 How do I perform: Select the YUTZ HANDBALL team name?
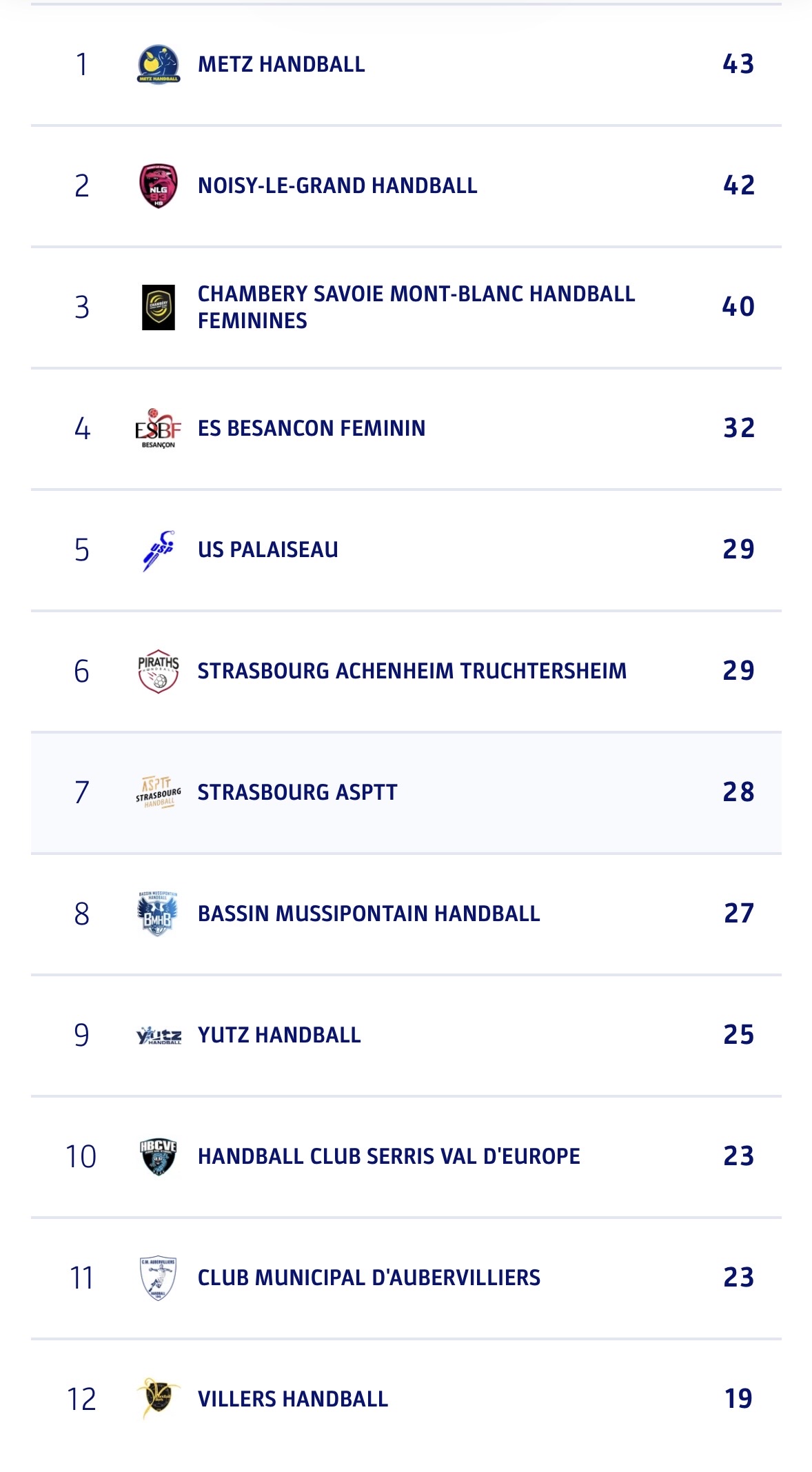pos(279,1035)
